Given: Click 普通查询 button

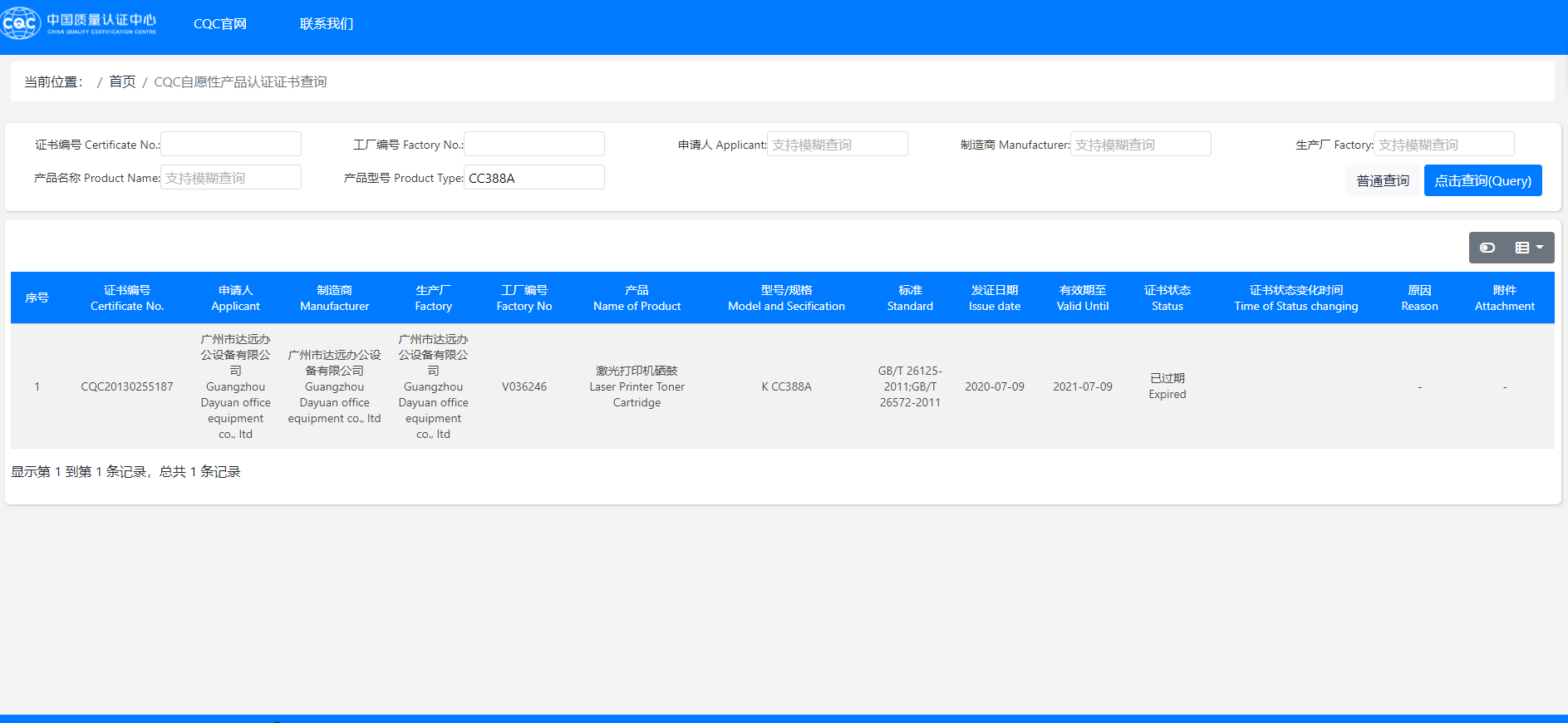Looking at the screenshot, I should pos(1383,180).
